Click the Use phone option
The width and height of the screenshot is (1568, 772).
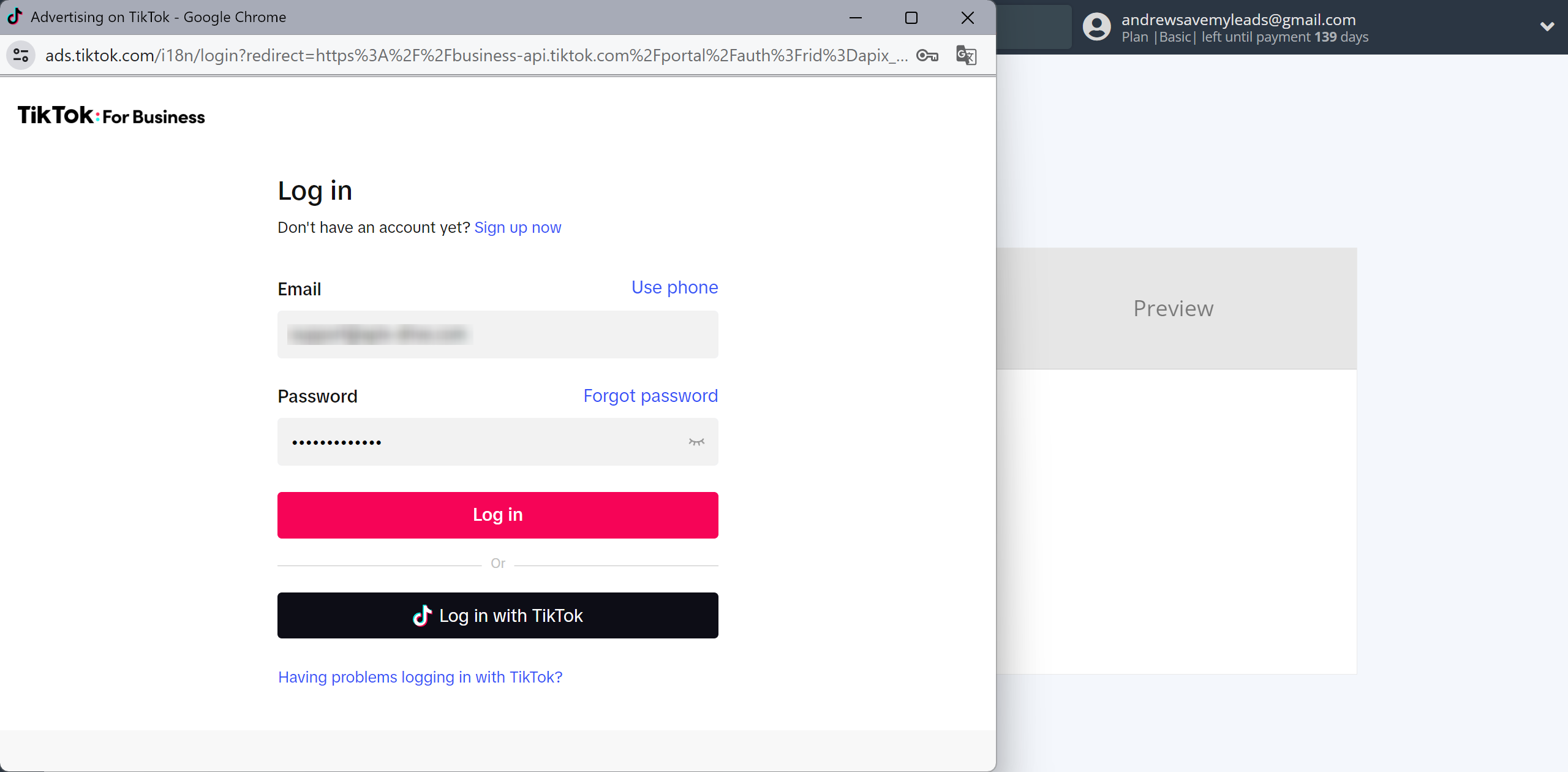click(x=674, y=287)
